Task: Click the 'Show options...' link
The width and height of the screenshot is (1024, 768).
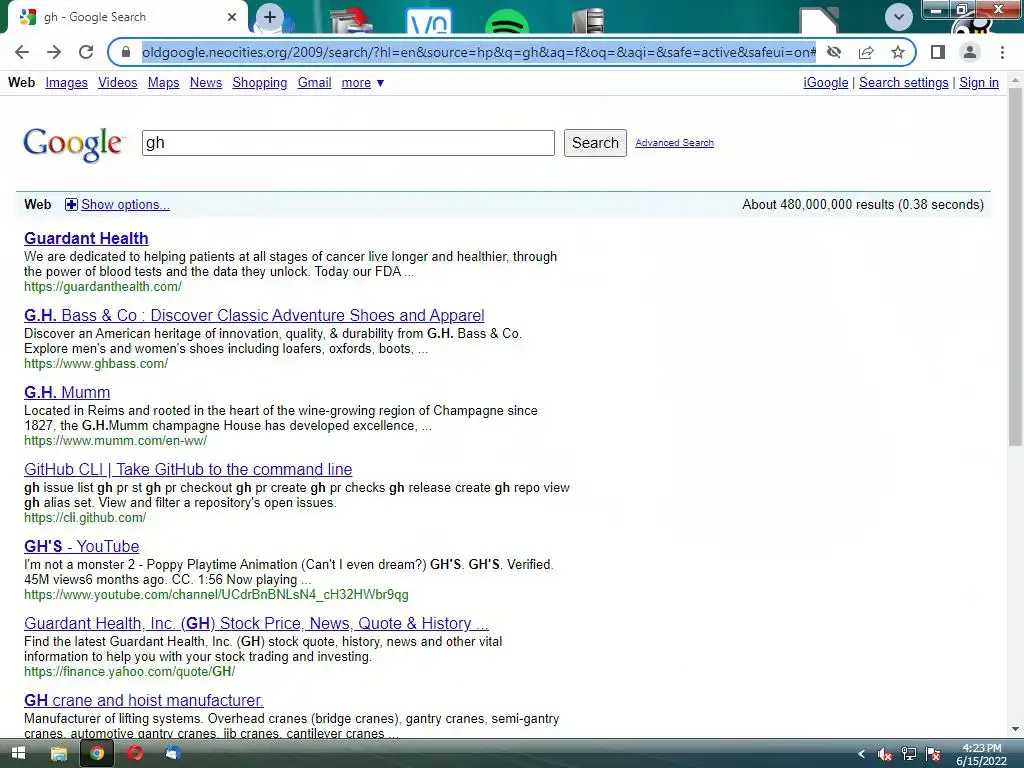Action: [x=125, y=204]
